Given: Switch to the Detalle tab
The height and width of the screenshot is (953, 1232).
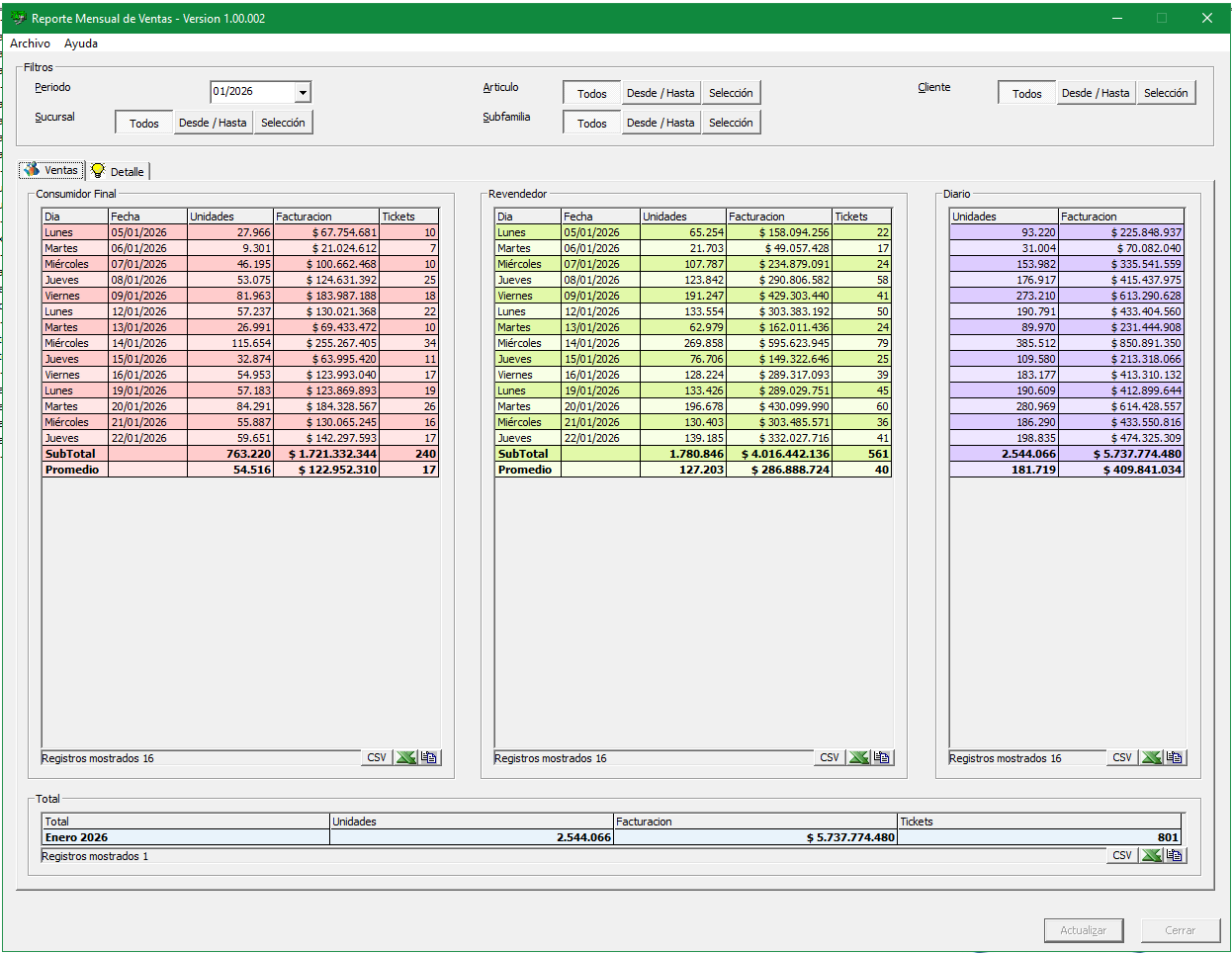Looking at the screenshot, I should point(119,171).
